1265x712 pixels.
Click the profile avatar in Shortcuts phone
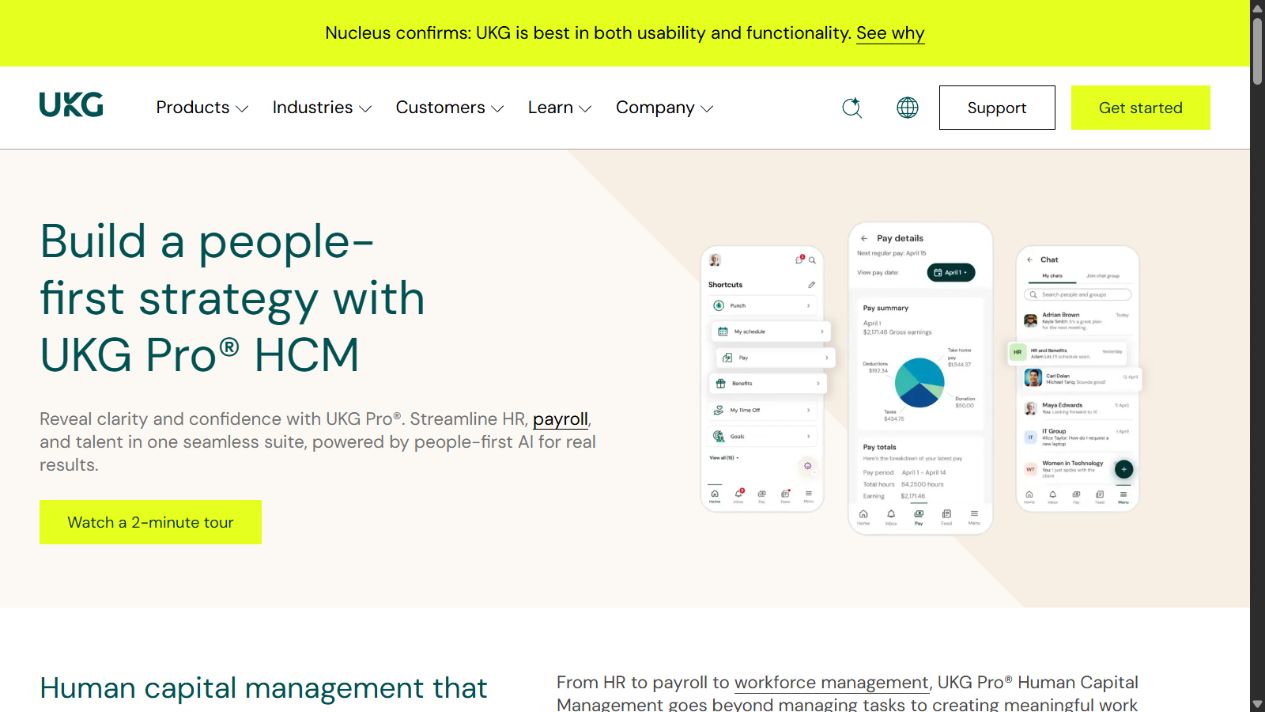click(x=715, y=260)
